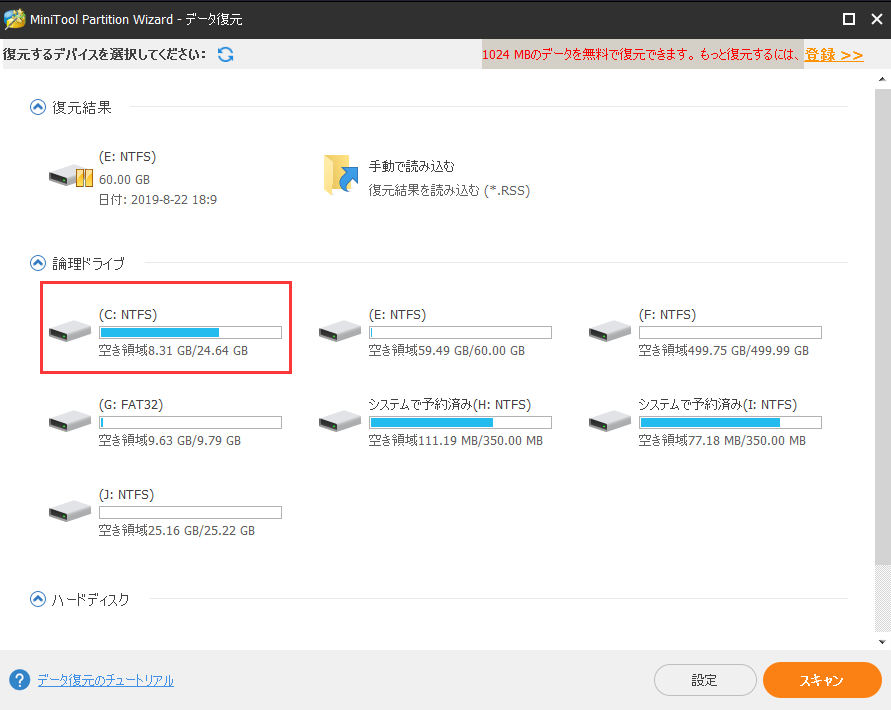This screenshot has width=891, height=710.
Task: Click the refresh devices icon
Action: point(225,55)
